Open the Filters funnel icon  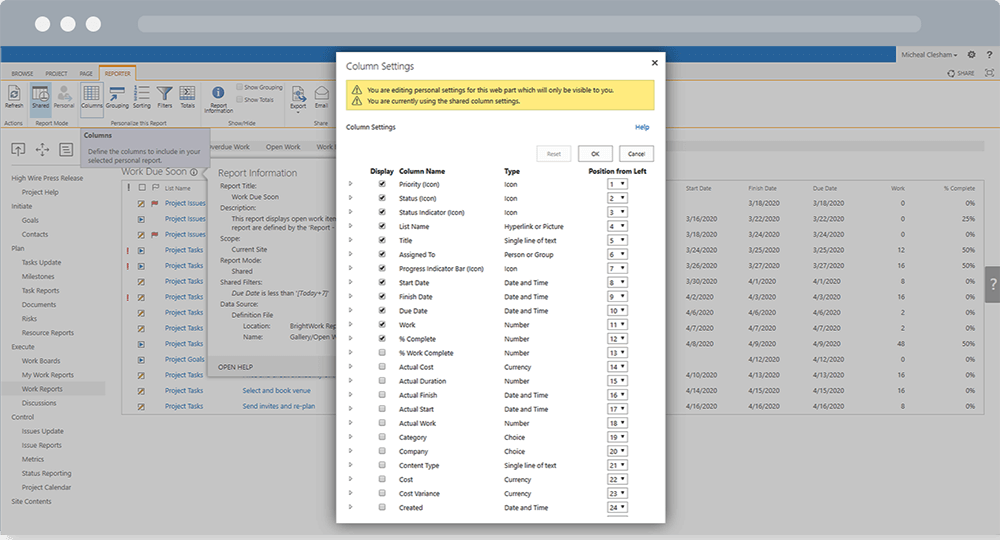point(165,95)
